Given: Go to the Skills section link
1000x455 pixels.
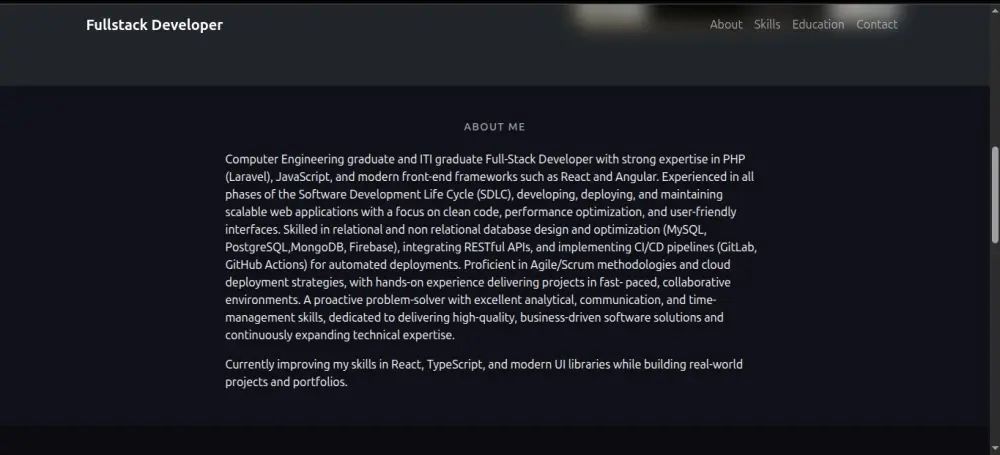Looking at the screenshot, I should [767, 25].
